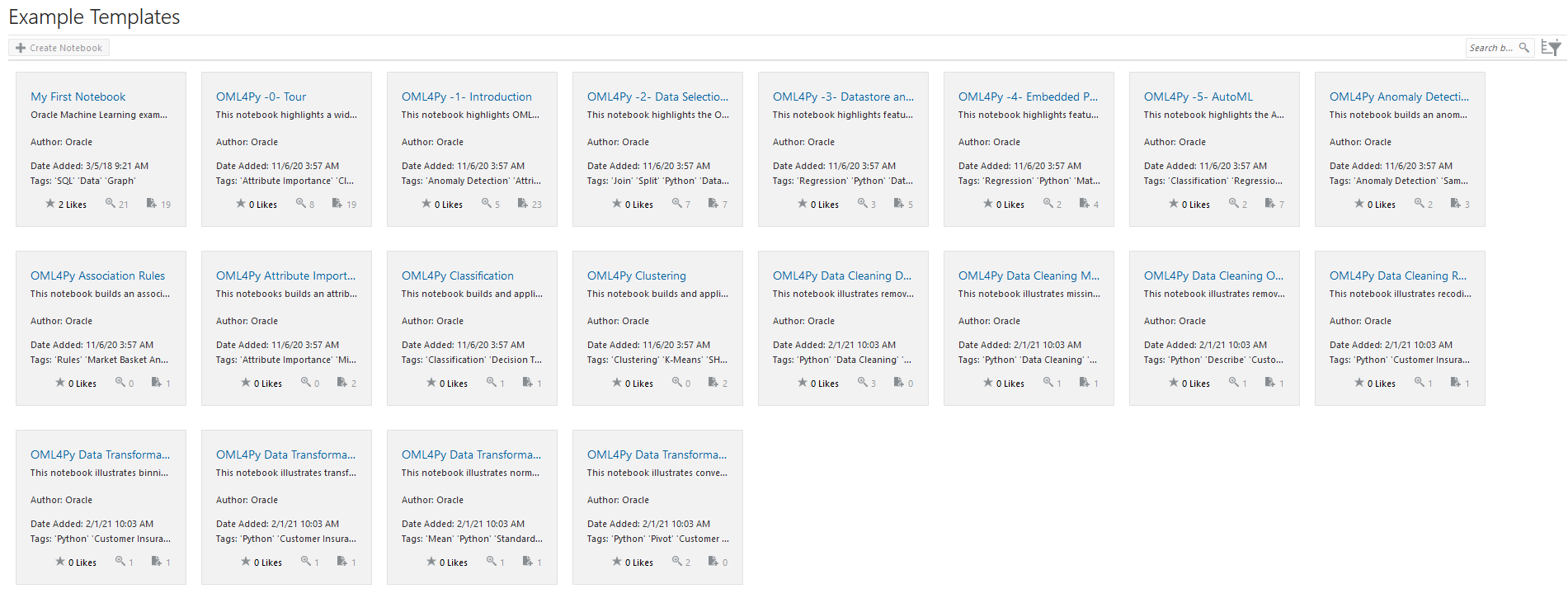Screen dimensions: 1568x598
Task: Click the 'Example Templates' page heading
Action: pos(94,16)
